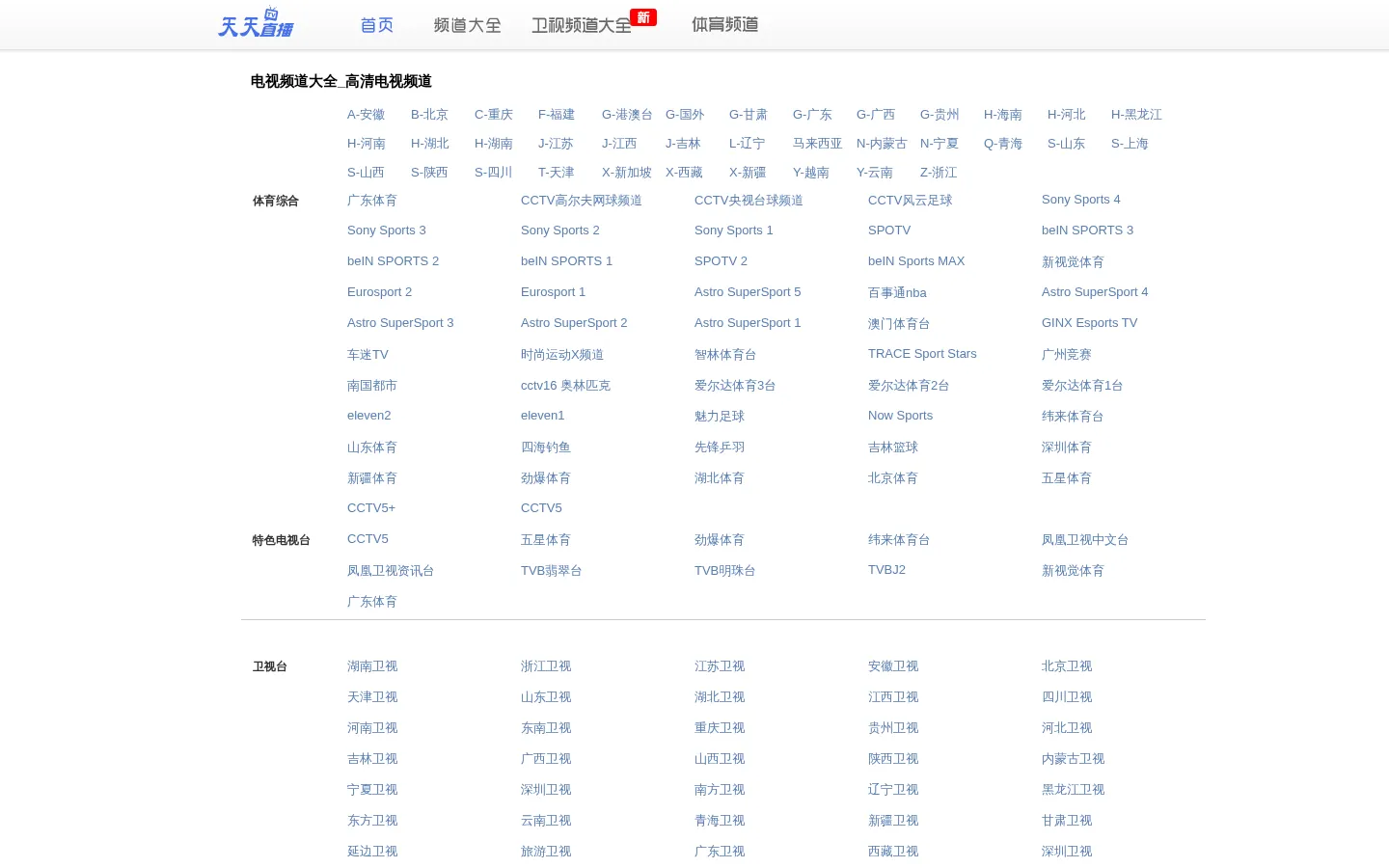Open the 四海钓鱼 channel
Image resolution: width=1389 pixels, height=868 pixels.
click(x=546, y=448)
